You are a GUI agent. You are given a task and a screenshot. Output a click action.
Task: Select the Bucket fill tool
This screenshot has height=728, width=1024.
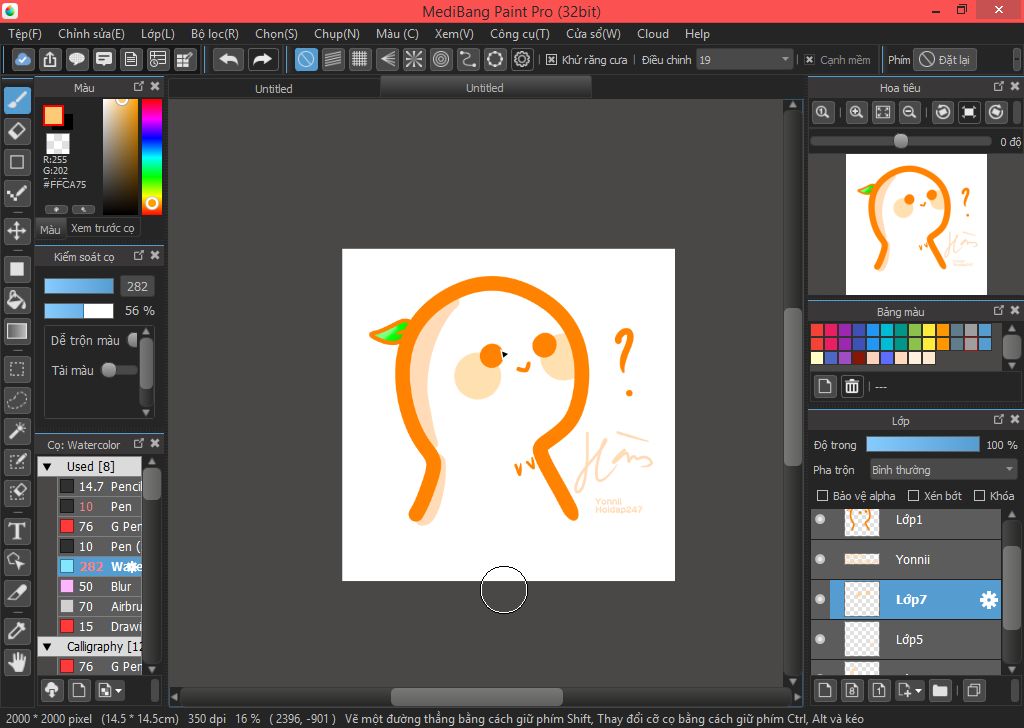[x=17, y=300]
